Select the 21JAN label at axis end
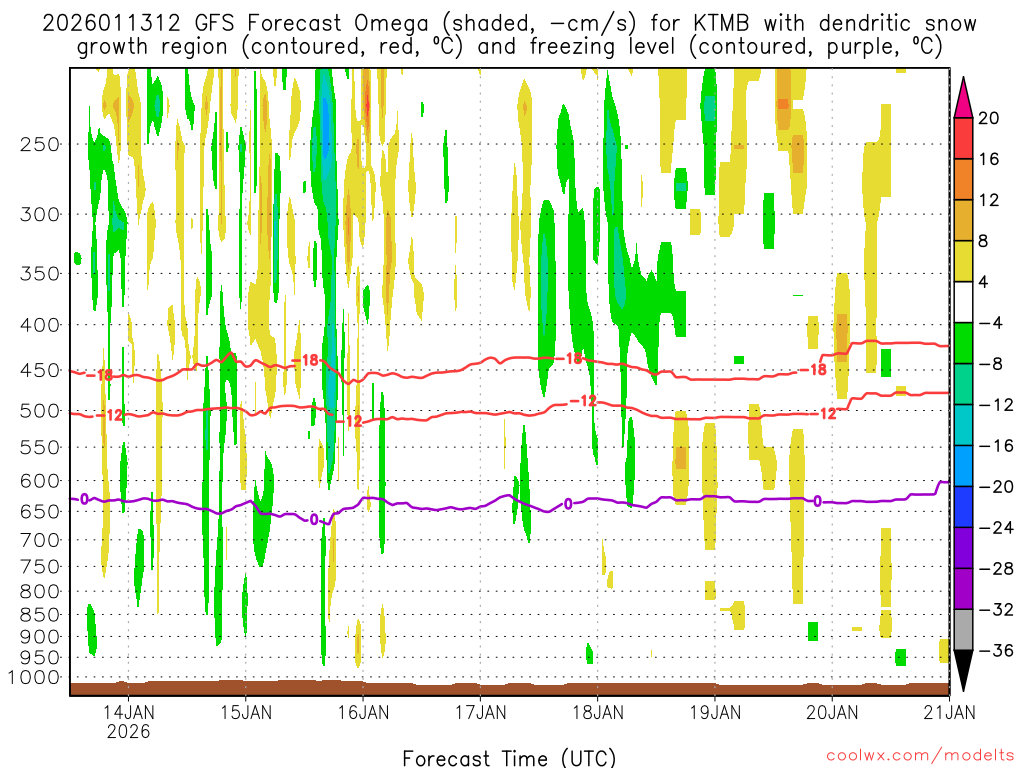1024x768 pixels. point(948,712)
